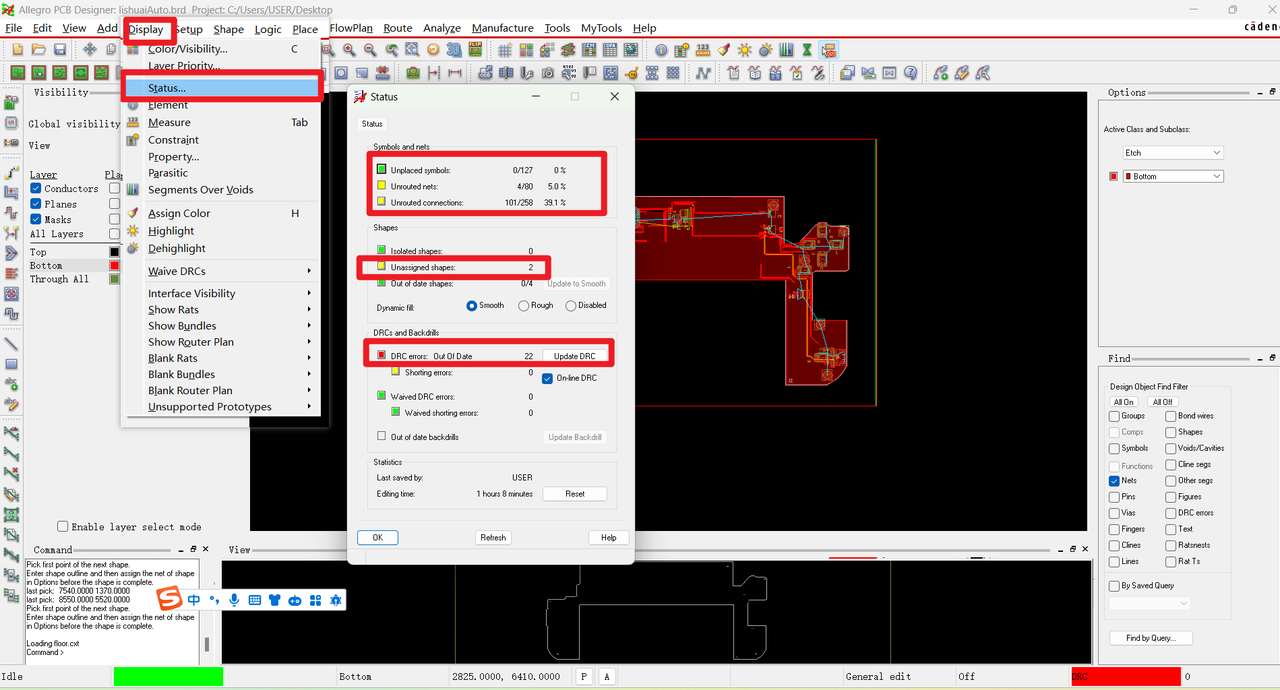Uncheck the On-line DRC checkbox
Image resolution: width=1280 pixels, height=690 pixels.
tap(548, 378)
